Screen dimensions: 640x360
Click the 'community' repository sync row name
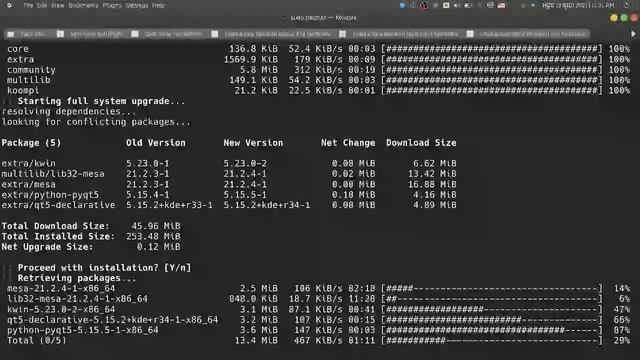point(31,70)
